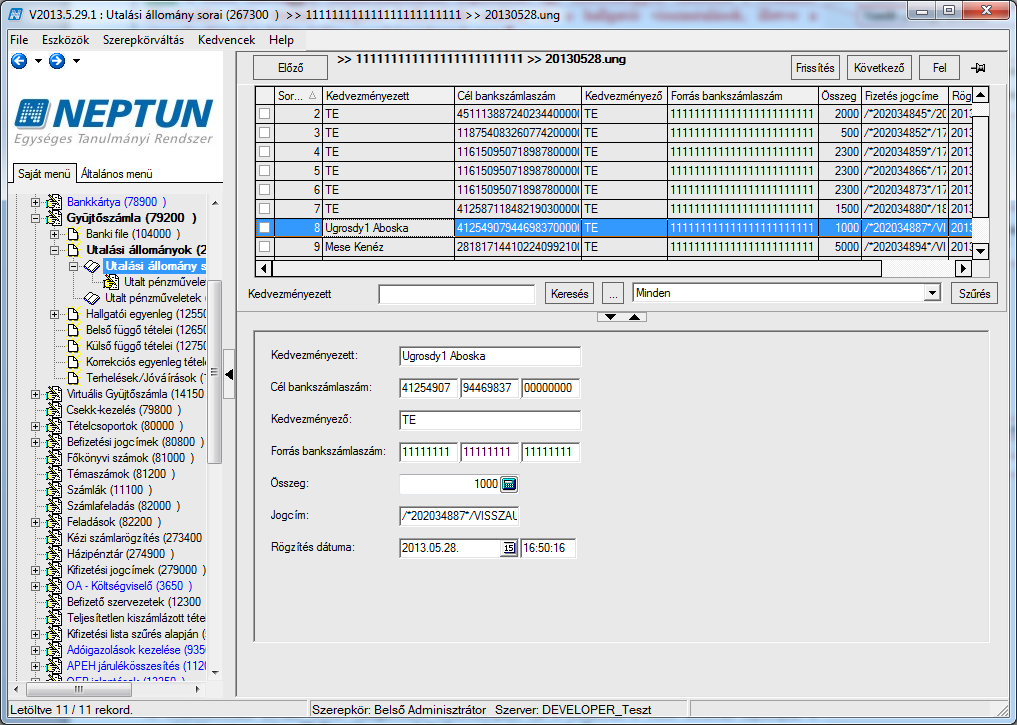
Task: Click the Főkönyvi számok (81000) icon
Action: 54,458
